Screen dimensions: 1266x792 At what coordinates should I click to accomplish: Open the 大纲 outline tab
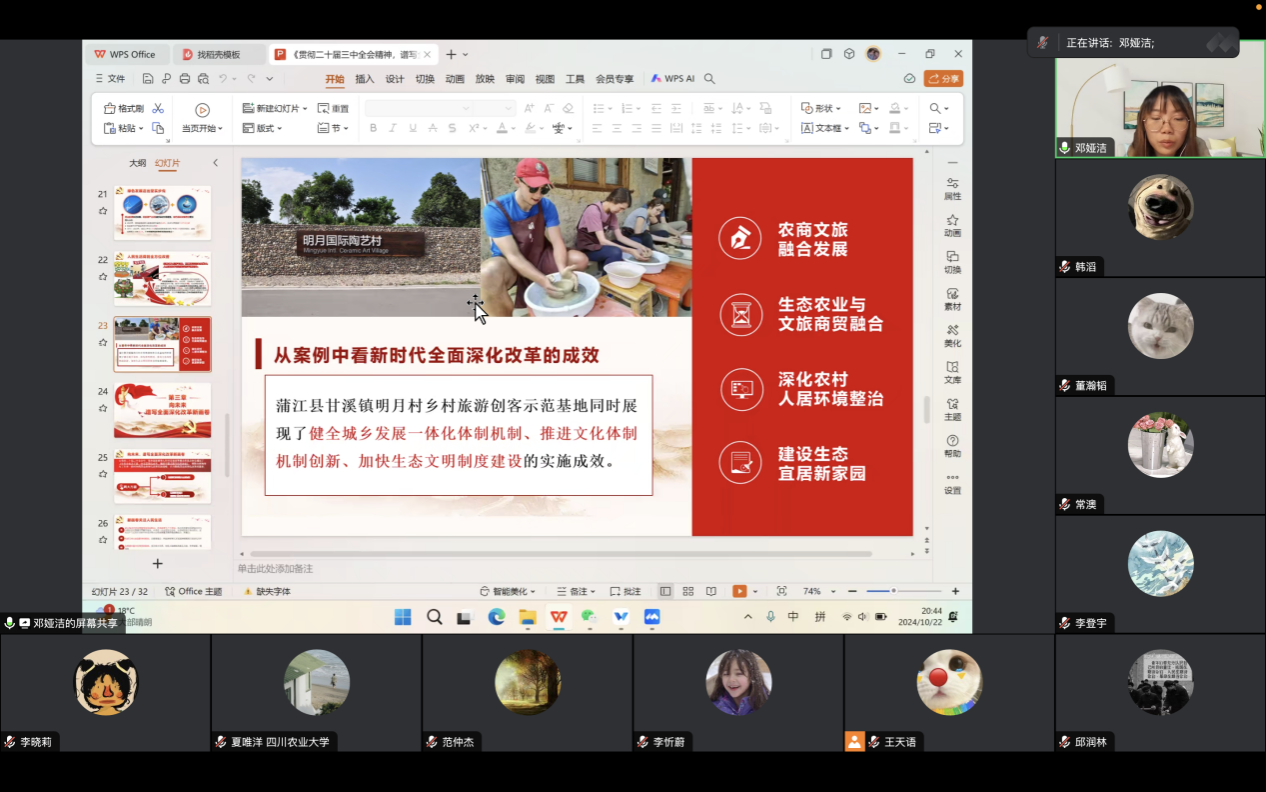tap(137, 163)
